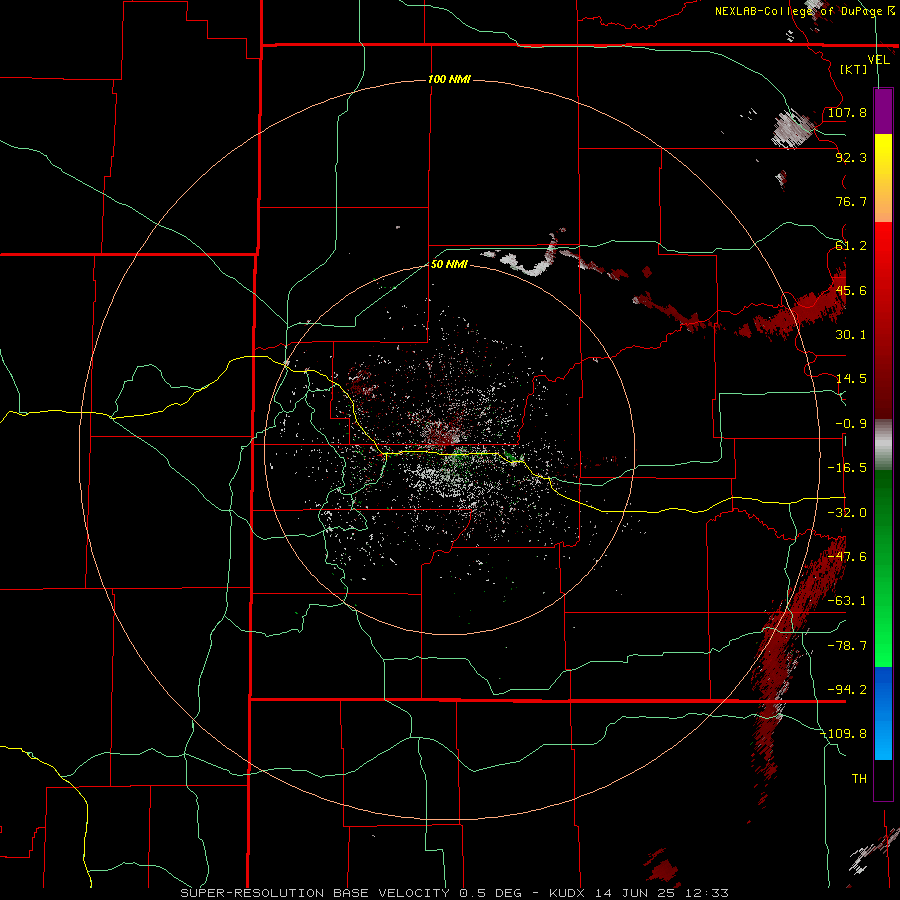Click the -109.8 velocity scale value
Screen dimensions: 900x900
[843, 734]
